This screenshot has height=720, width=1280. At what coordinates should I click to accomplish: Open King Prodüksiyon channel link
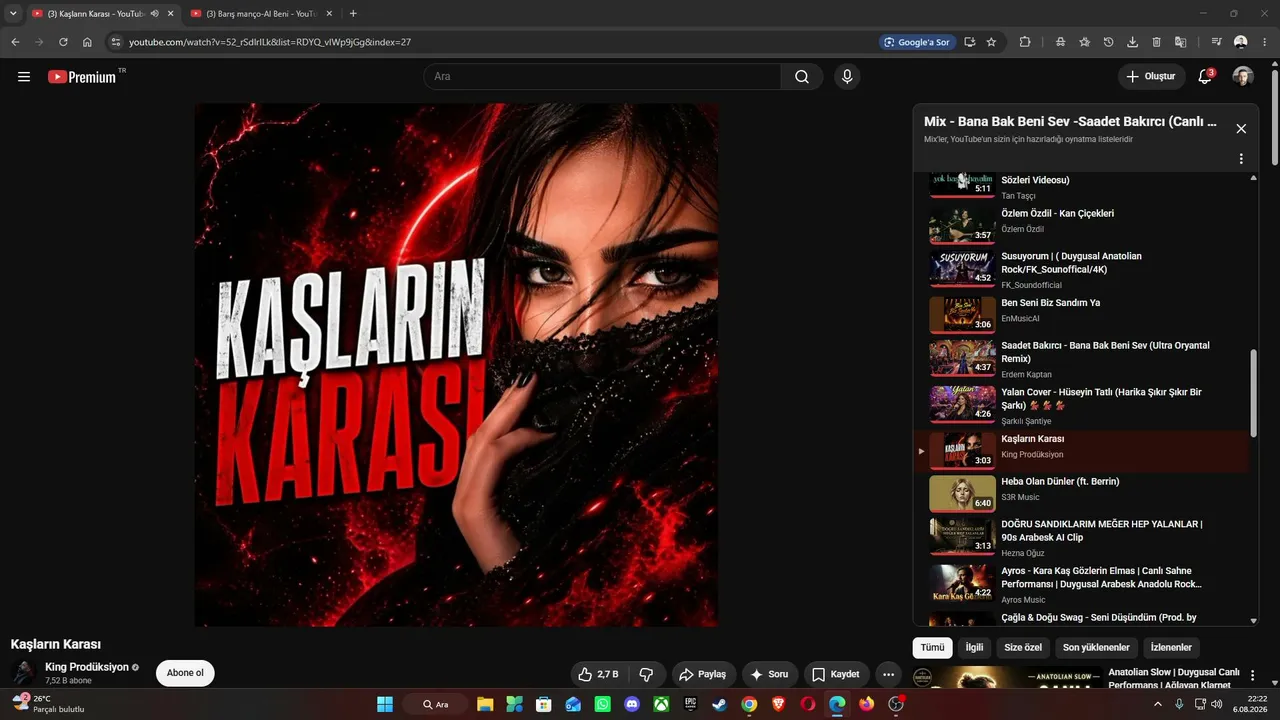pyautogui.click(x=87, y=667)
